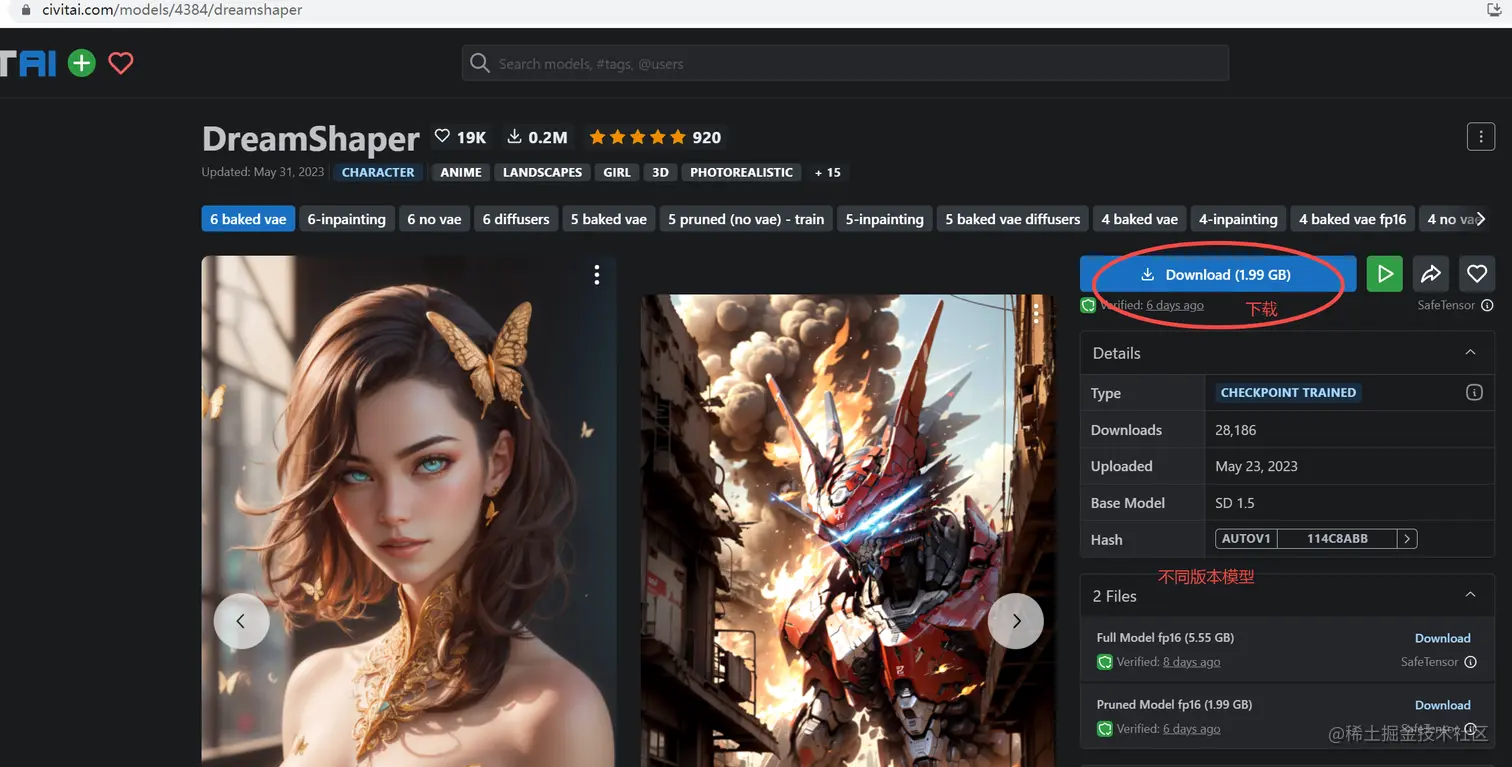Go to the next gallery image
Screen dimensions: 1512x767
pos(1016,621)
